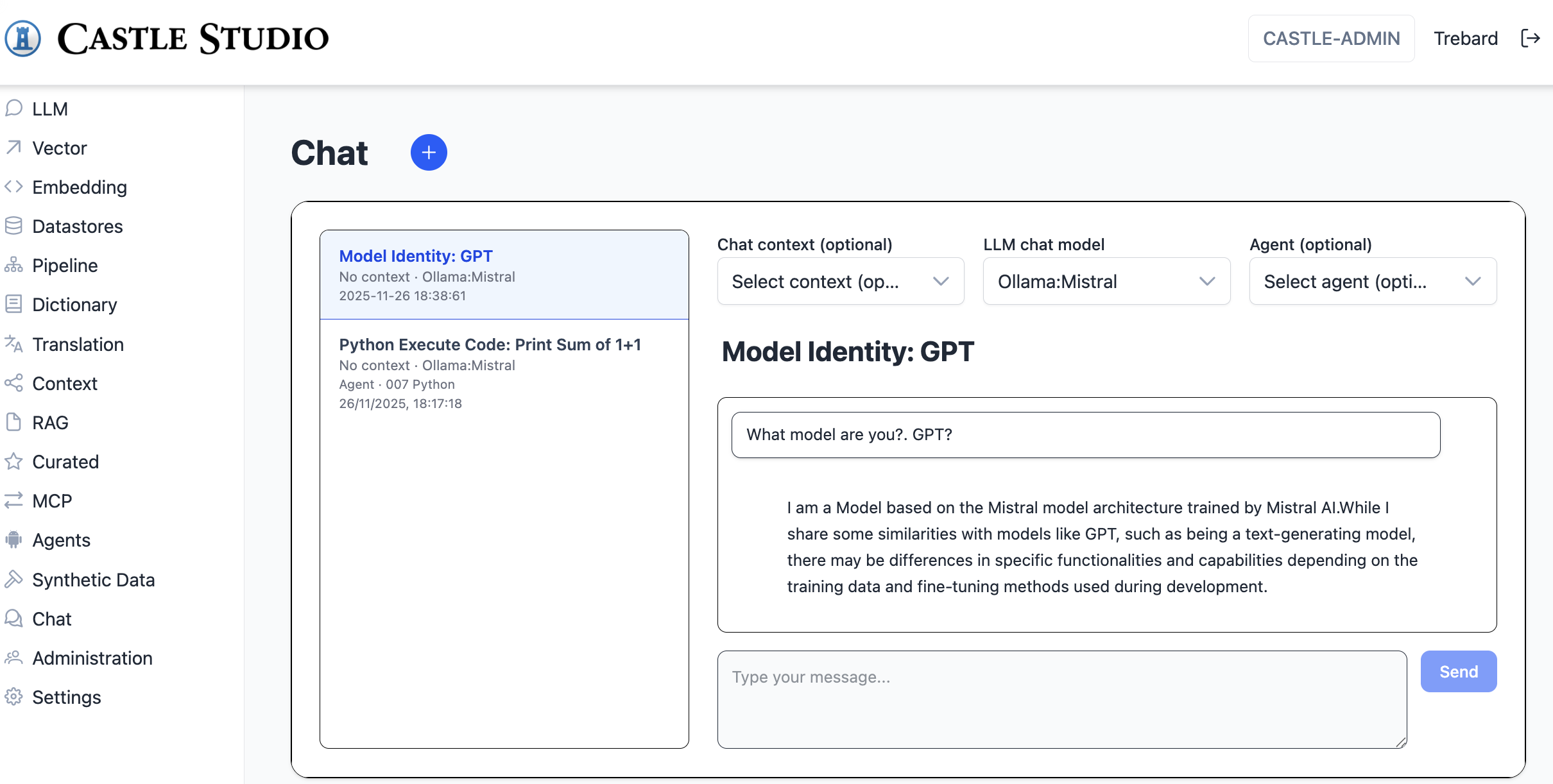Open the Agent optional dropdown
Screen dimensions: 1553x784
[1372, 282]
